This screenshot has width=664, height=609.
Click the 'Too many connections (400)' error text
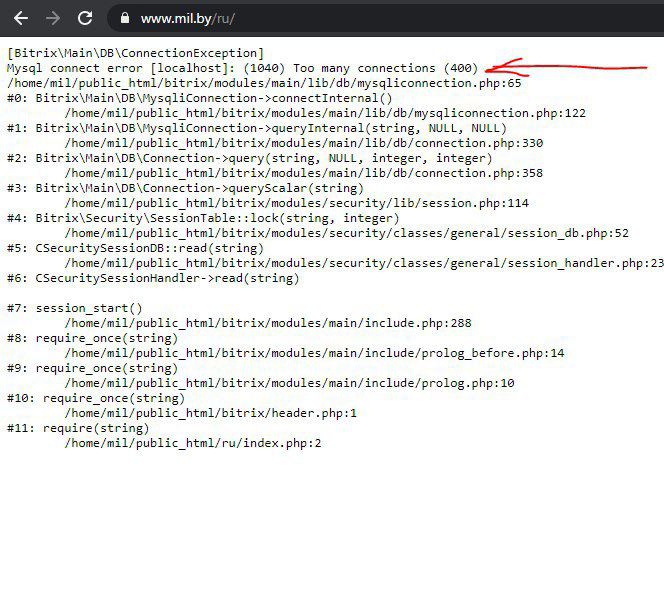pyautogui.click(x=385, y=68)
